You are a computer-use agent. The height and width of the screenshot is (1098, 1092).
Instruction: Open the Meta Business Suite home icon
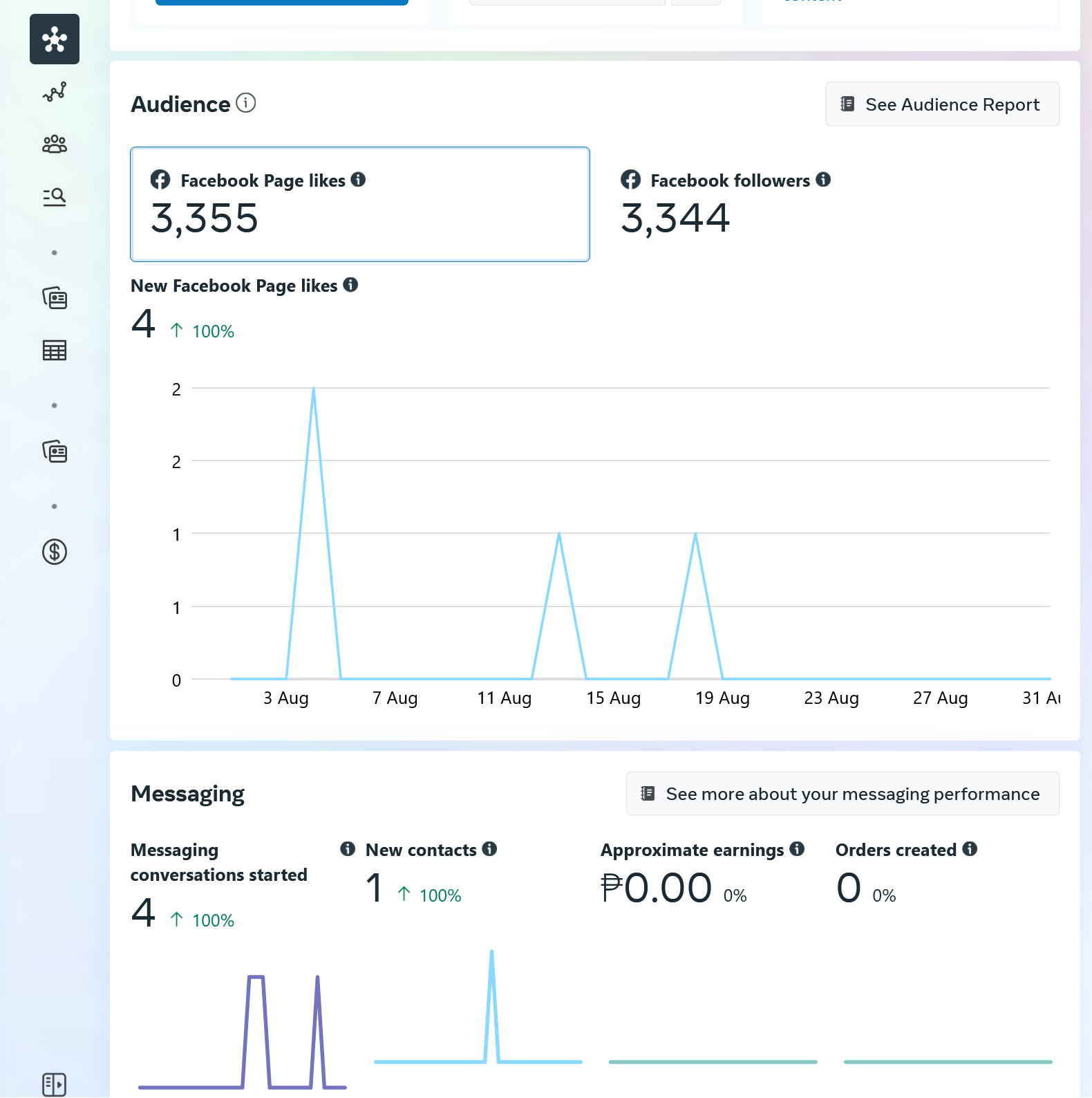tap(55, 39)
